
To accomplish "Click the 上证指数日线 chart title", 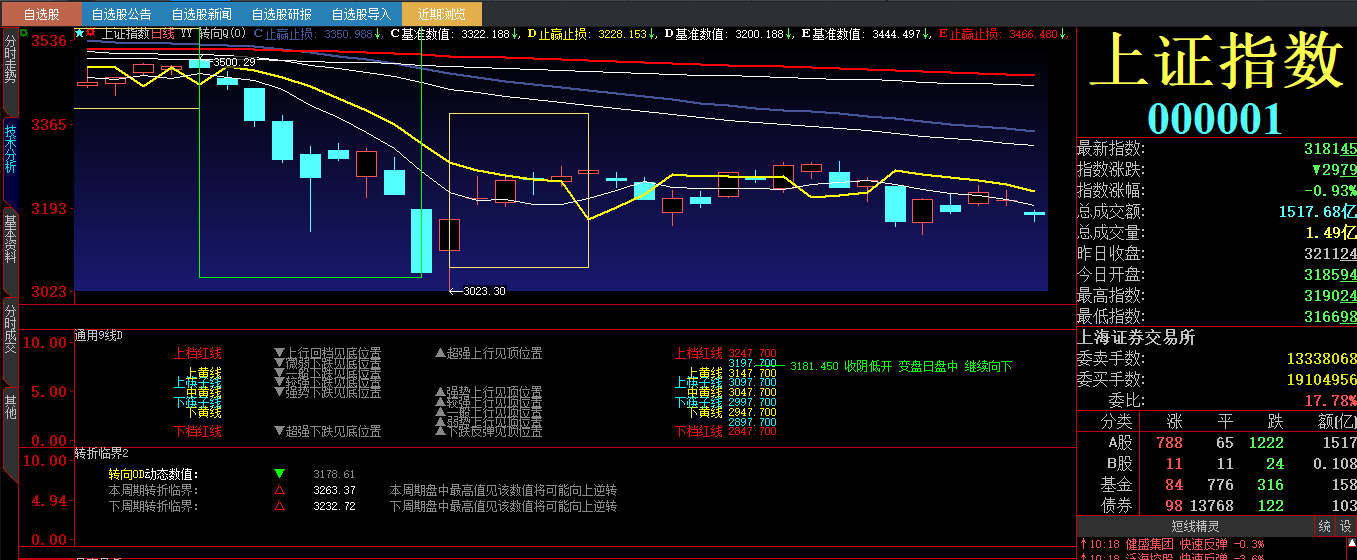I will click(x=138, y=34).
